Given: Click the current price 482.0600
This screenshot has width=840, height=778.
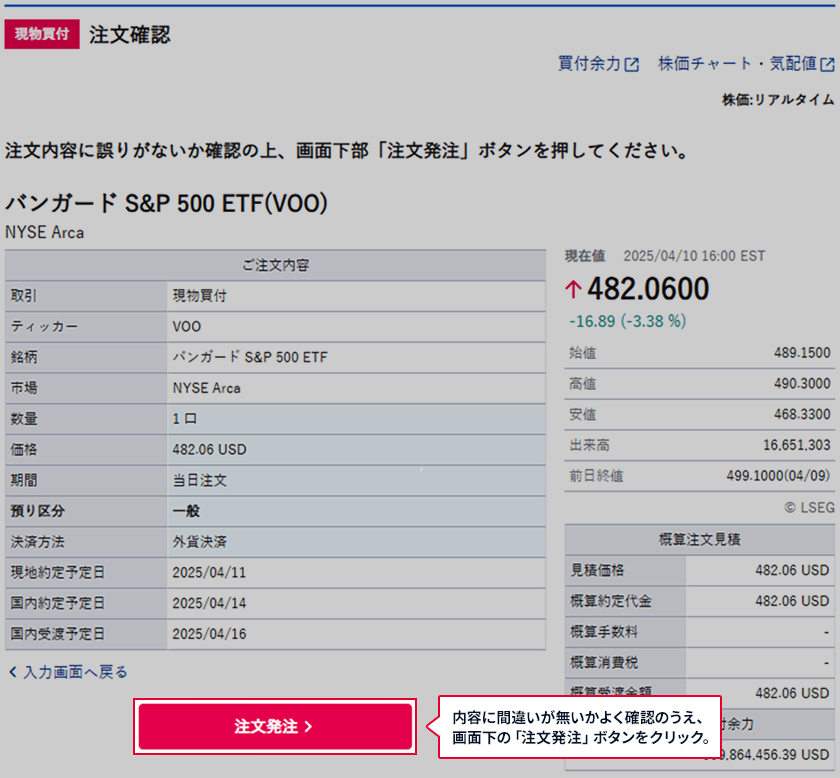Looking at the screenshot, I should coord(648,289).
